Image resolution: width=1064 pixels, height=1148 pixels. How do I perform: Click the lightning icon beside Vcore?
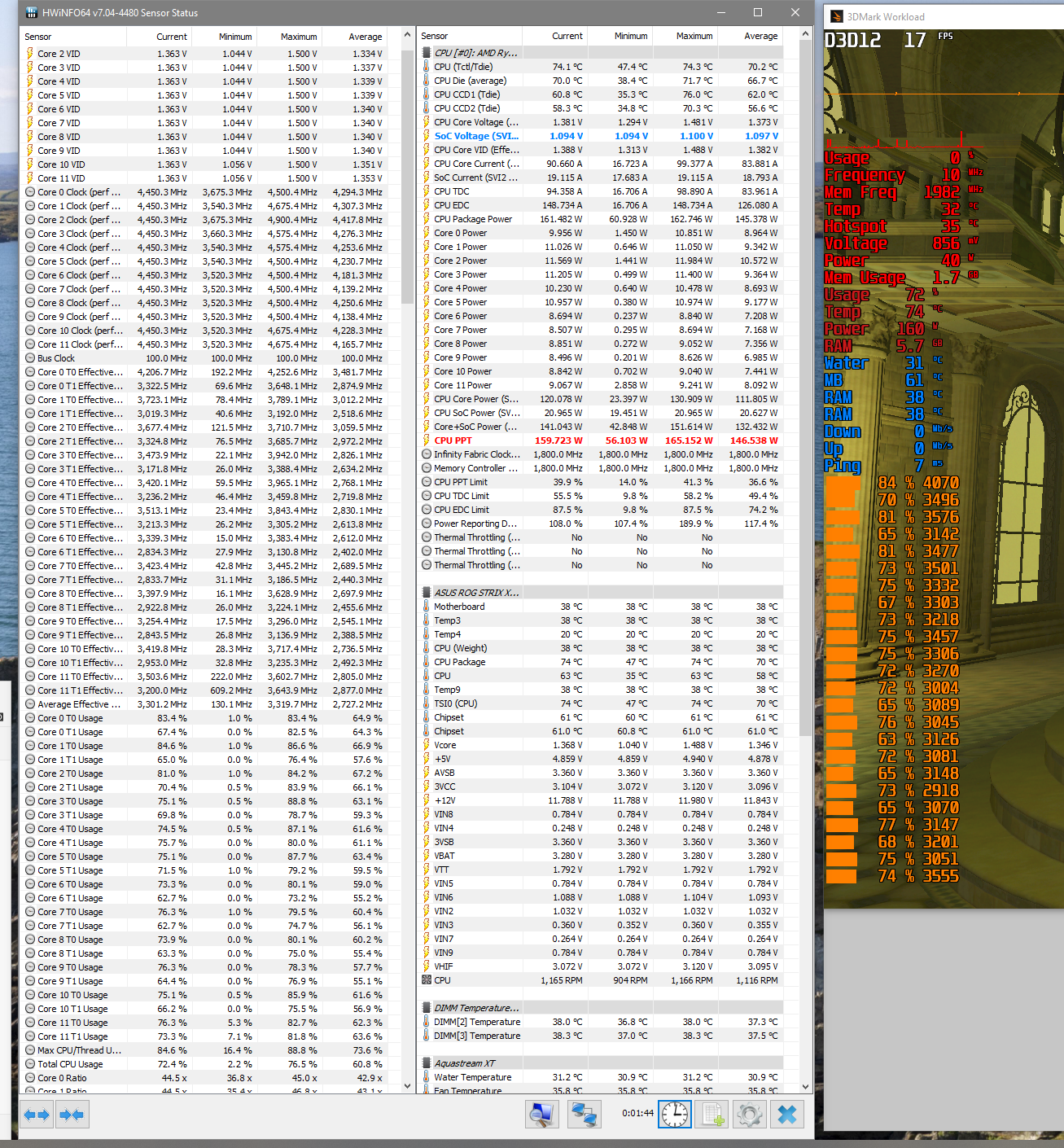[427, 745]
